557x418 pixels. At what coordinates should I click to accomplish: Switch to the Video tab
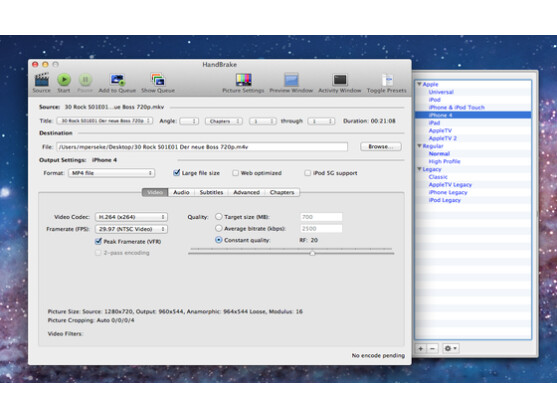155,192
